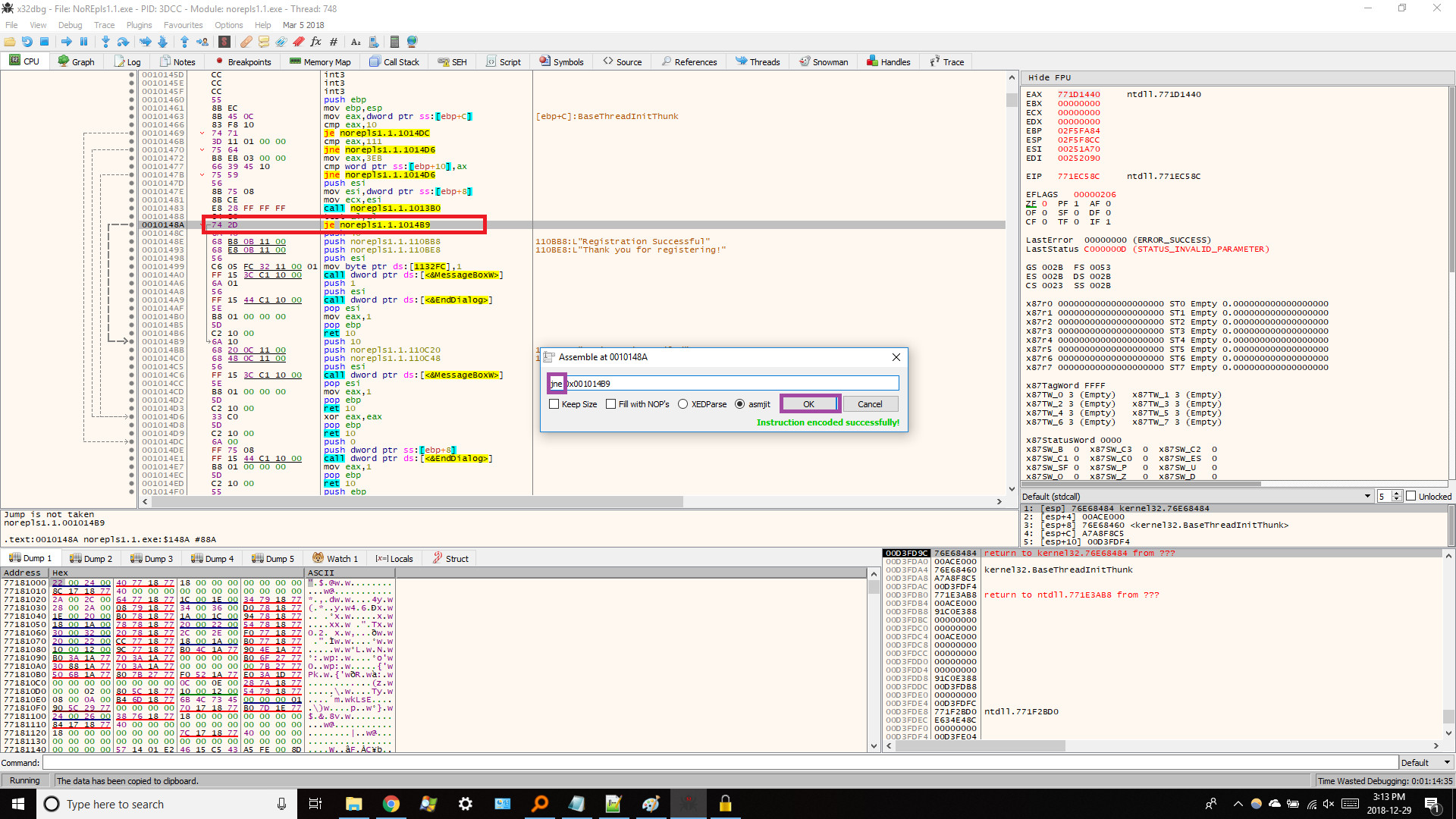Screen dimensions: 1456x819
Task: Open the Dump 2 tab
Action: pyautogui.click(x=90, y=559)
